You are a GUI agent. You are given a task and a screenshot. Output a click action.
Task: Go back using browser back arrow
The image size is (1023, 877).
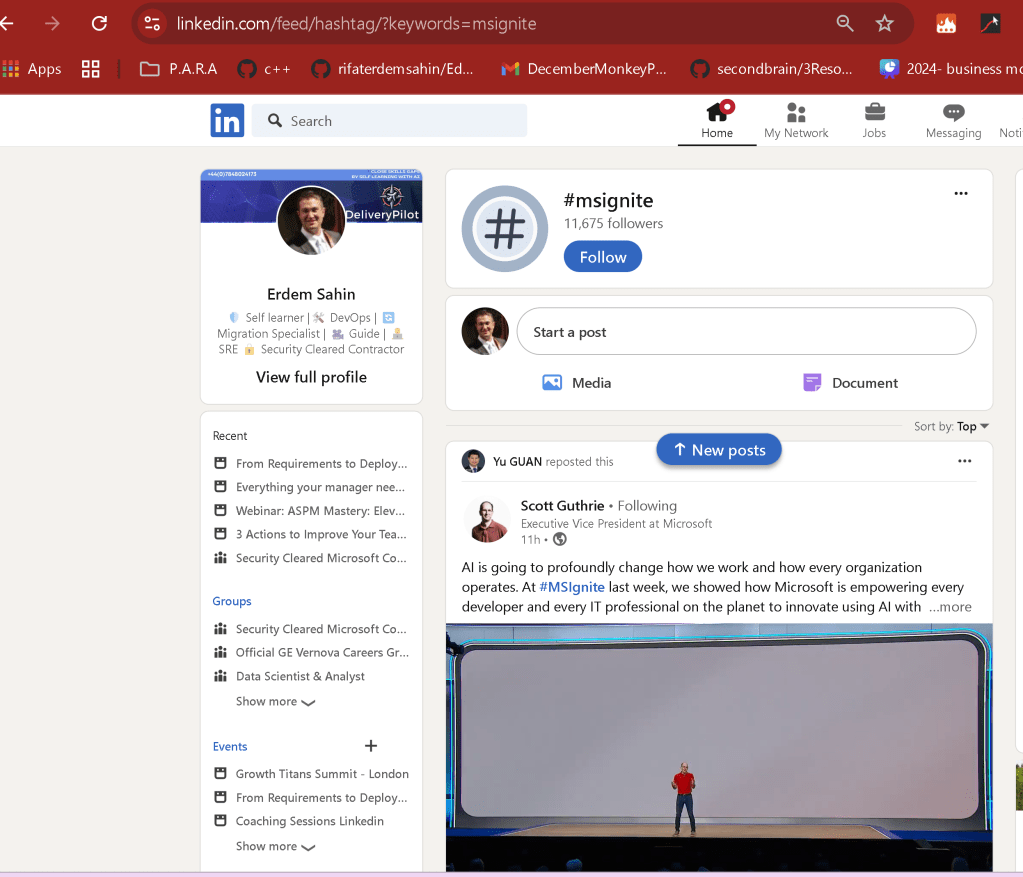pyautogui.click(x=7, y=23)
